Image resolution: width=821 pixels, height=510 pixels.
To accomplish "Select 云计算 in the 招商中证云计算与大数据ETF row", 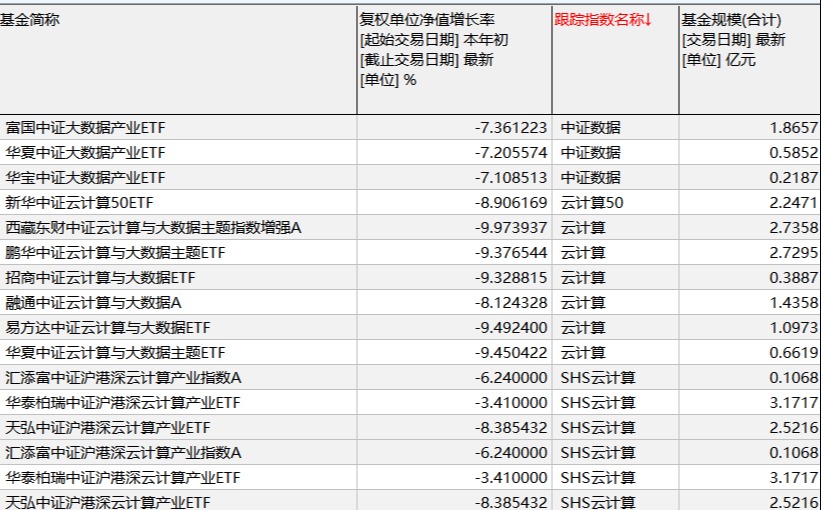I will point(583,278).
